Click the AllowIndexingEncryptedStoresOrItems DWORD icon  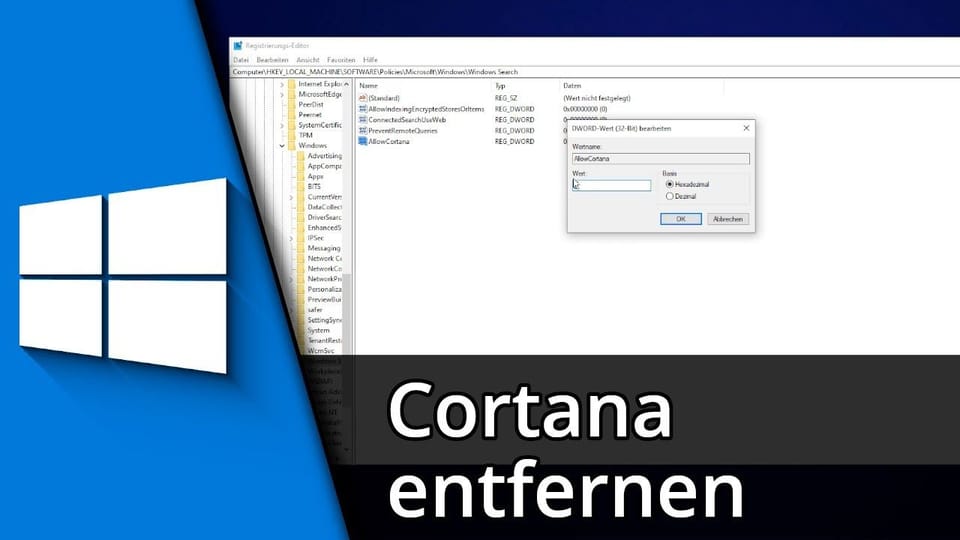click(362, 109)
